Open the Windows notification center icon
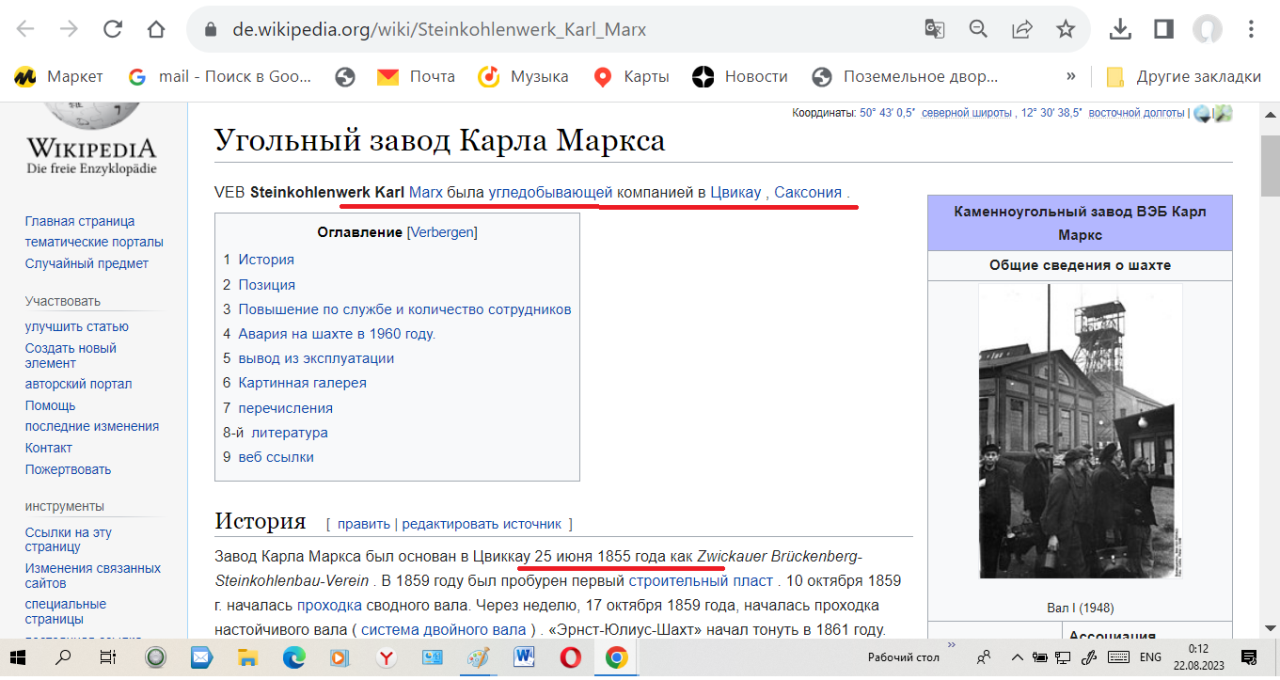This screenshot has width=1280, height=680. (1249, 657)
